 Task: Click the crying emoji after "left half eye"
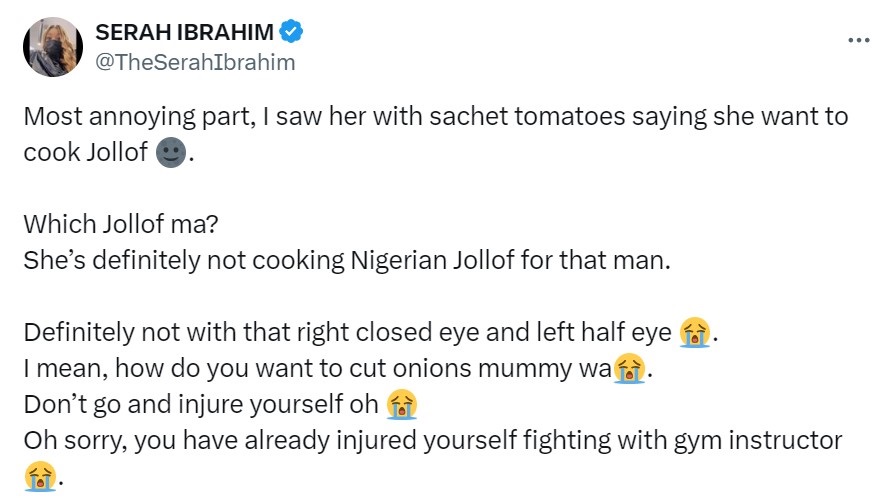(x=694, y=332)
